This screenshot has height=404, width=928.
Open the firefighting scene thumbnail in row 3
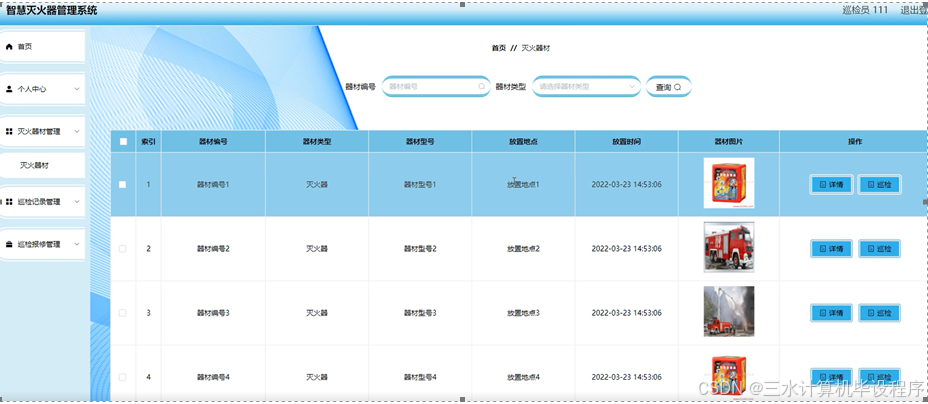[729, 311]
